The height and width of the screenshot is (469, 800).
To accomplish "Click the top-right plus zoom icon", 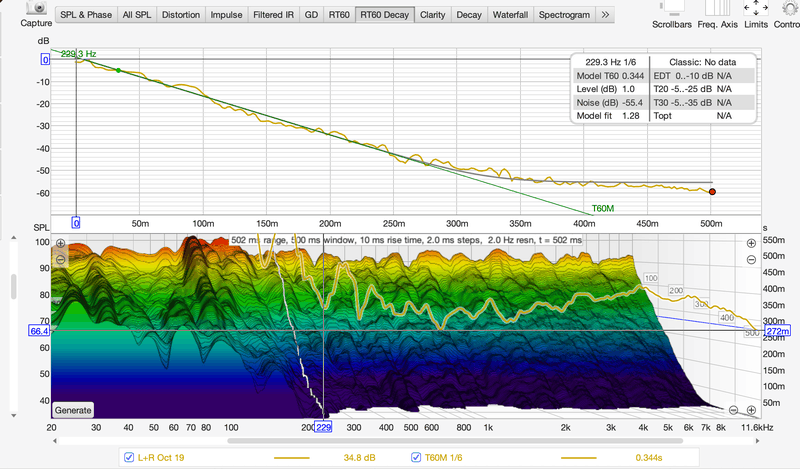I will pyautogui.click(x=751, y=243).
